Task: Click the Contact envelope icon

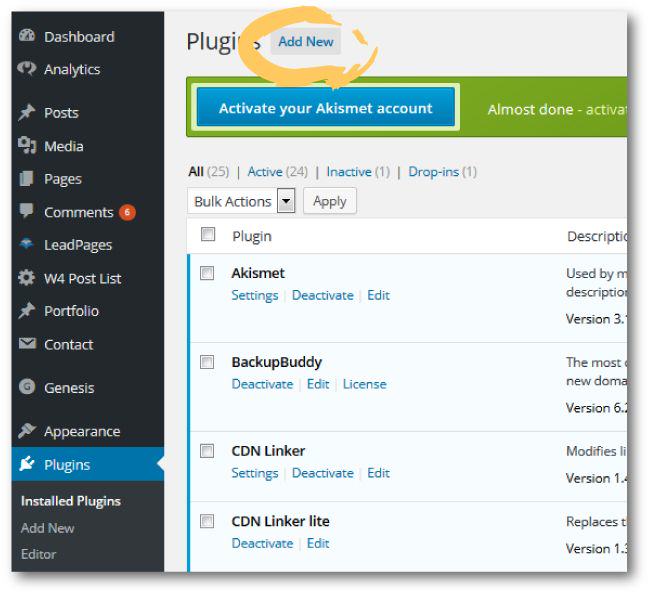Action: point(27,344)
